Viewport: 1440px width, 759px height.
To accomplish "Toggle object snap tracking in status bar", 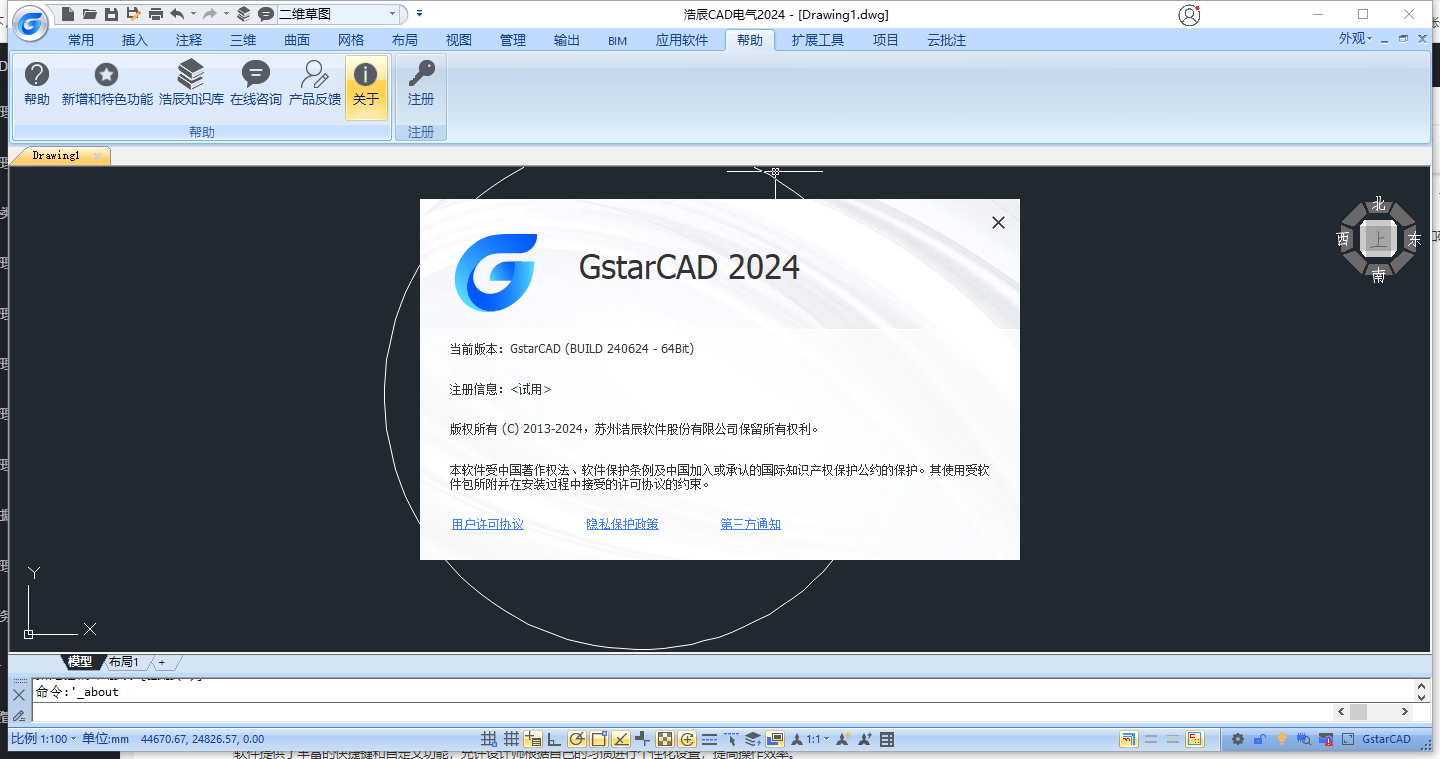I will click(x=621, y=740).
